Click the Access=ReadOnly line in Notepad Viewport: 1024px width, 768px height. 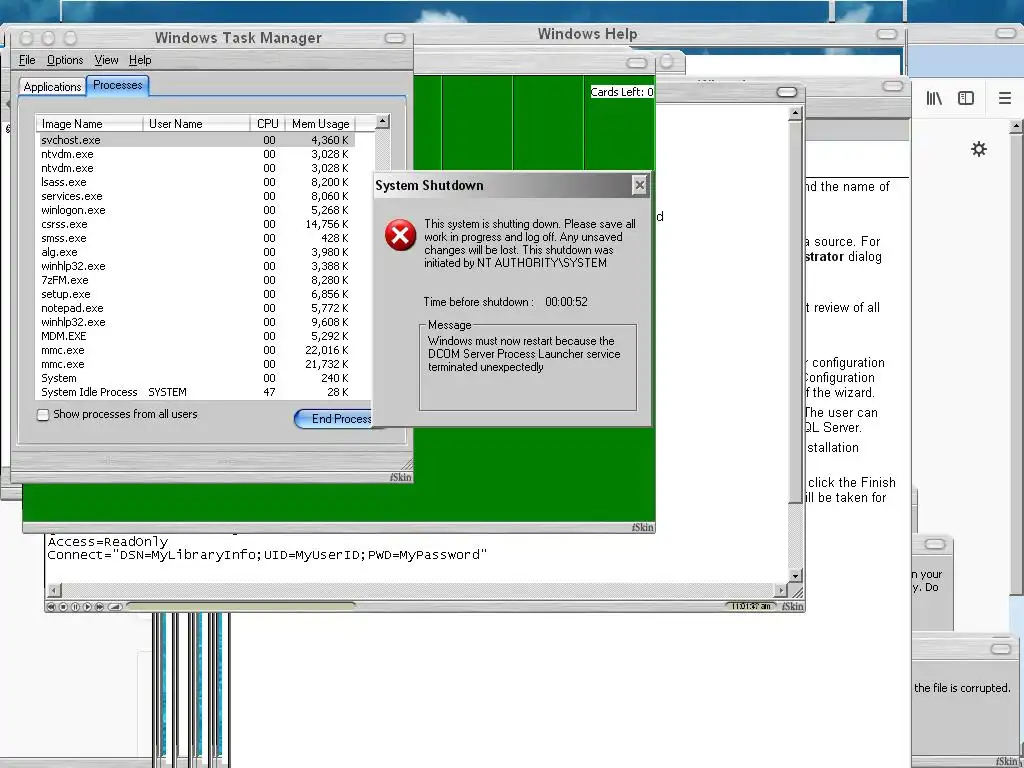coord(108,542)
